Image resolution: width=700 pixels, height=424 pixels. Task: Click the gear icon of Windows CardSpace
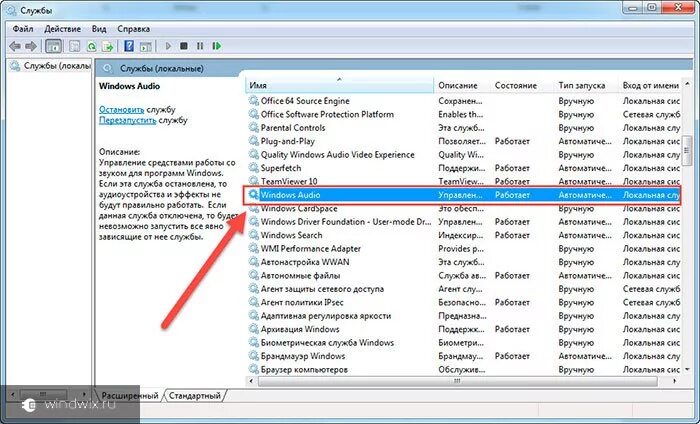254,208
